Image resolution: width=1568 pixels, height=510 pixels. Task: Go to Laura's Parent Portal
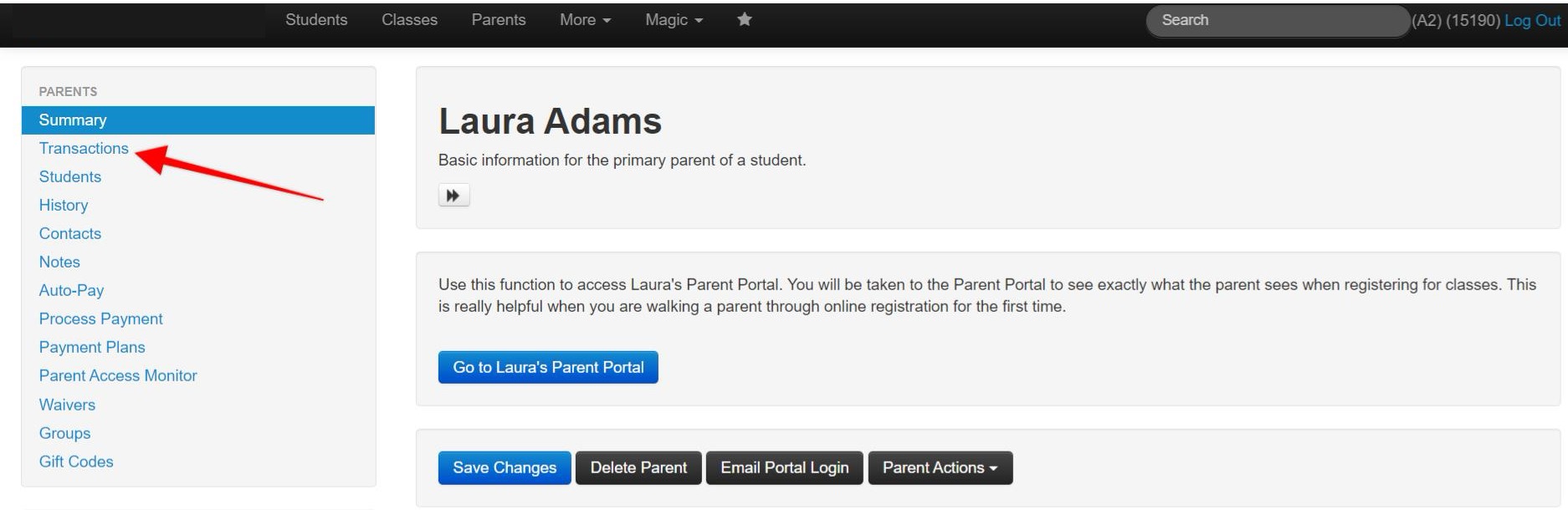(548, 367)
